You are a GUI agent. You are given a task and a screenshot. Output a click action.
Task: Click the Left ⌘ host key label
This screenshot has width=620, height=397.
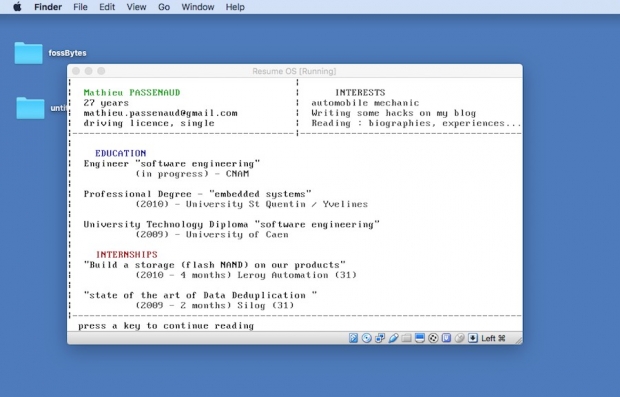(493, 338)
